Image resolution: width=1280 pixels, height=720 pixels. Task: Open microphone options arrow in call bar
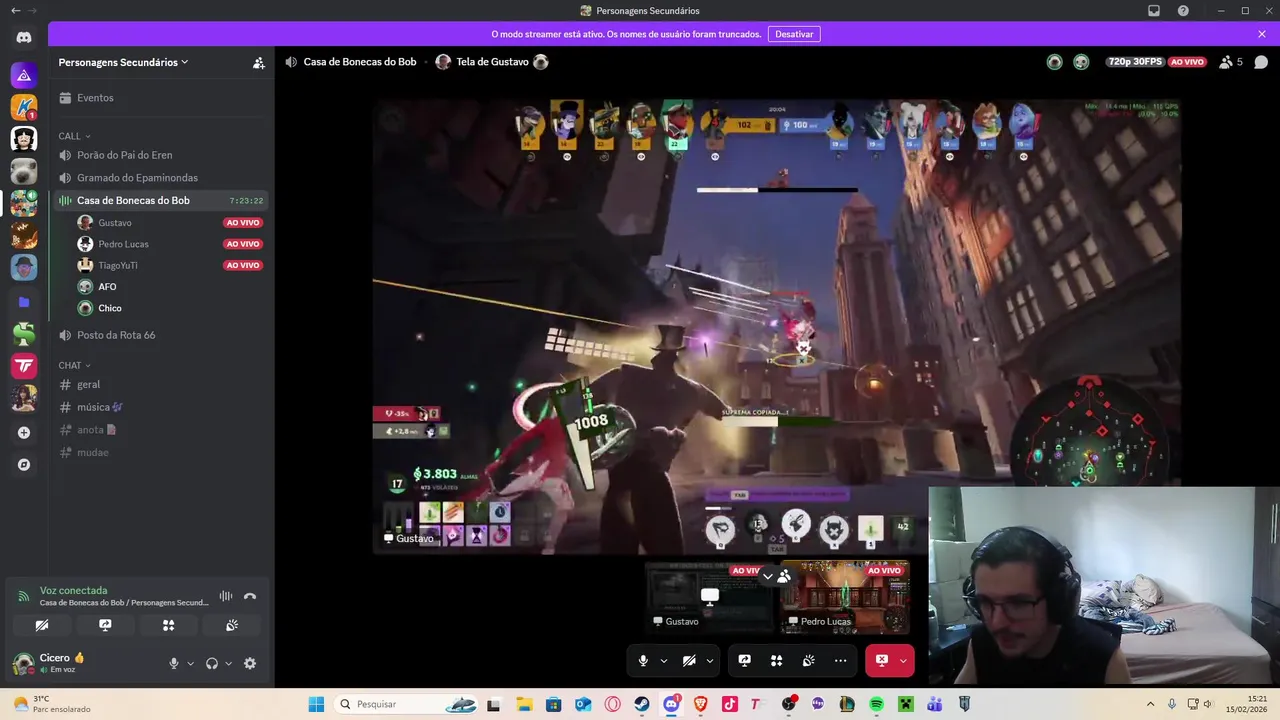pos(663,661)
